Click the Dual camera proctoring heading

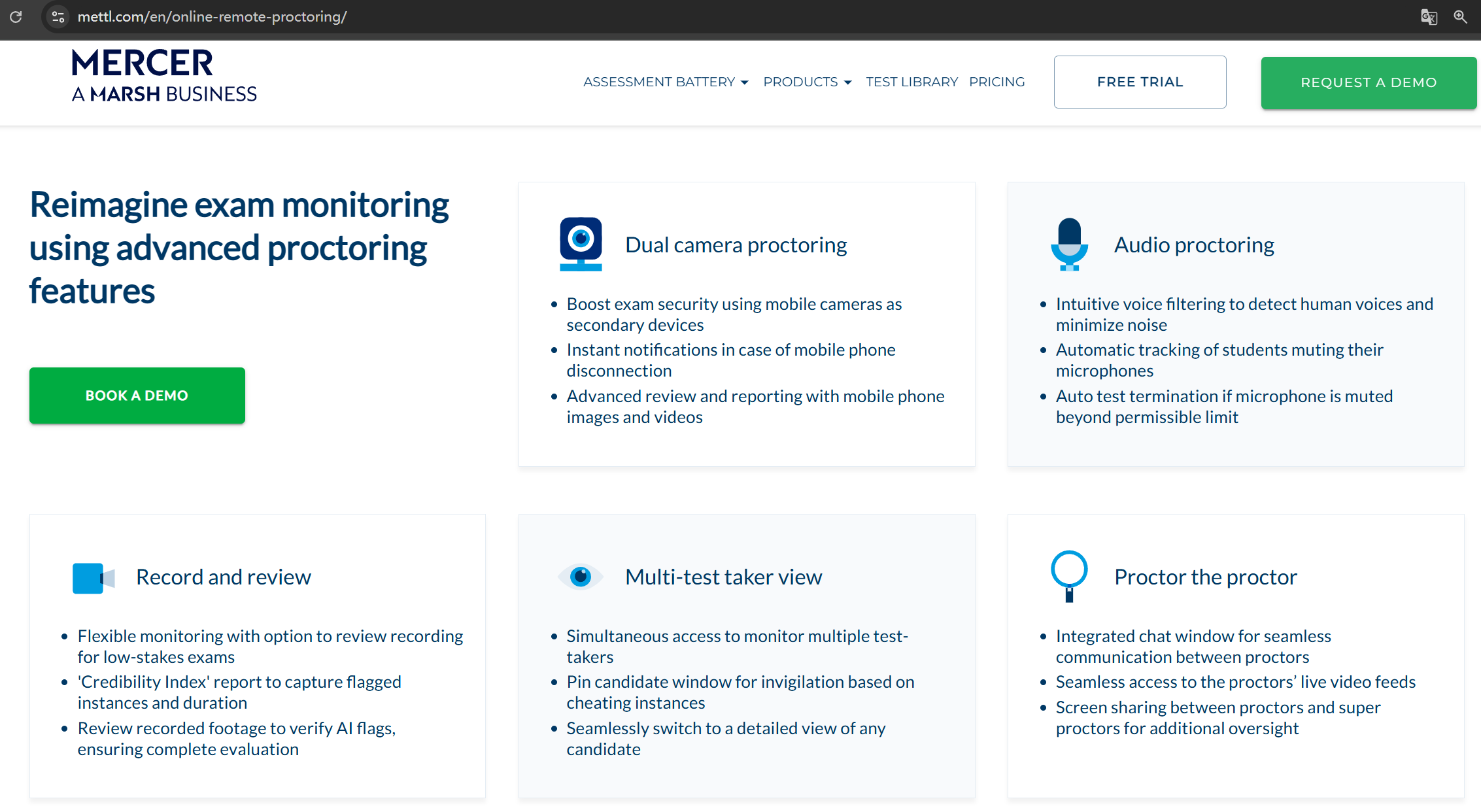pyautogui.click(x=736, y=245)
